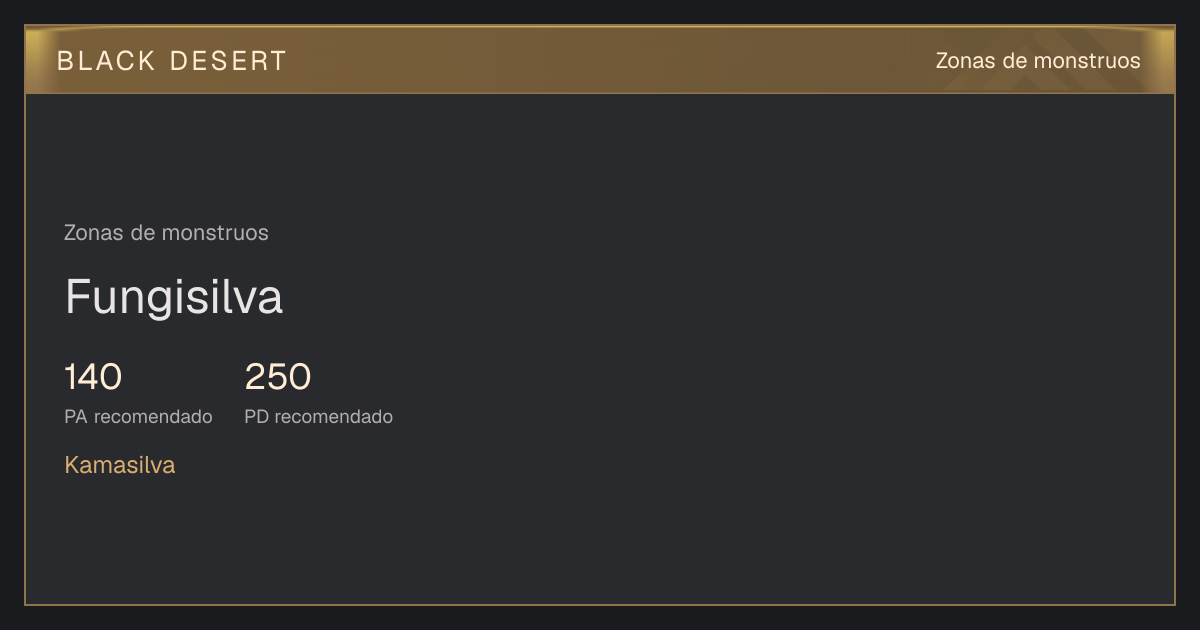The height and width of the screenshot is (630, 1200).
Task: Click the word DESERT in the logo
Action: tap(228, 61)
